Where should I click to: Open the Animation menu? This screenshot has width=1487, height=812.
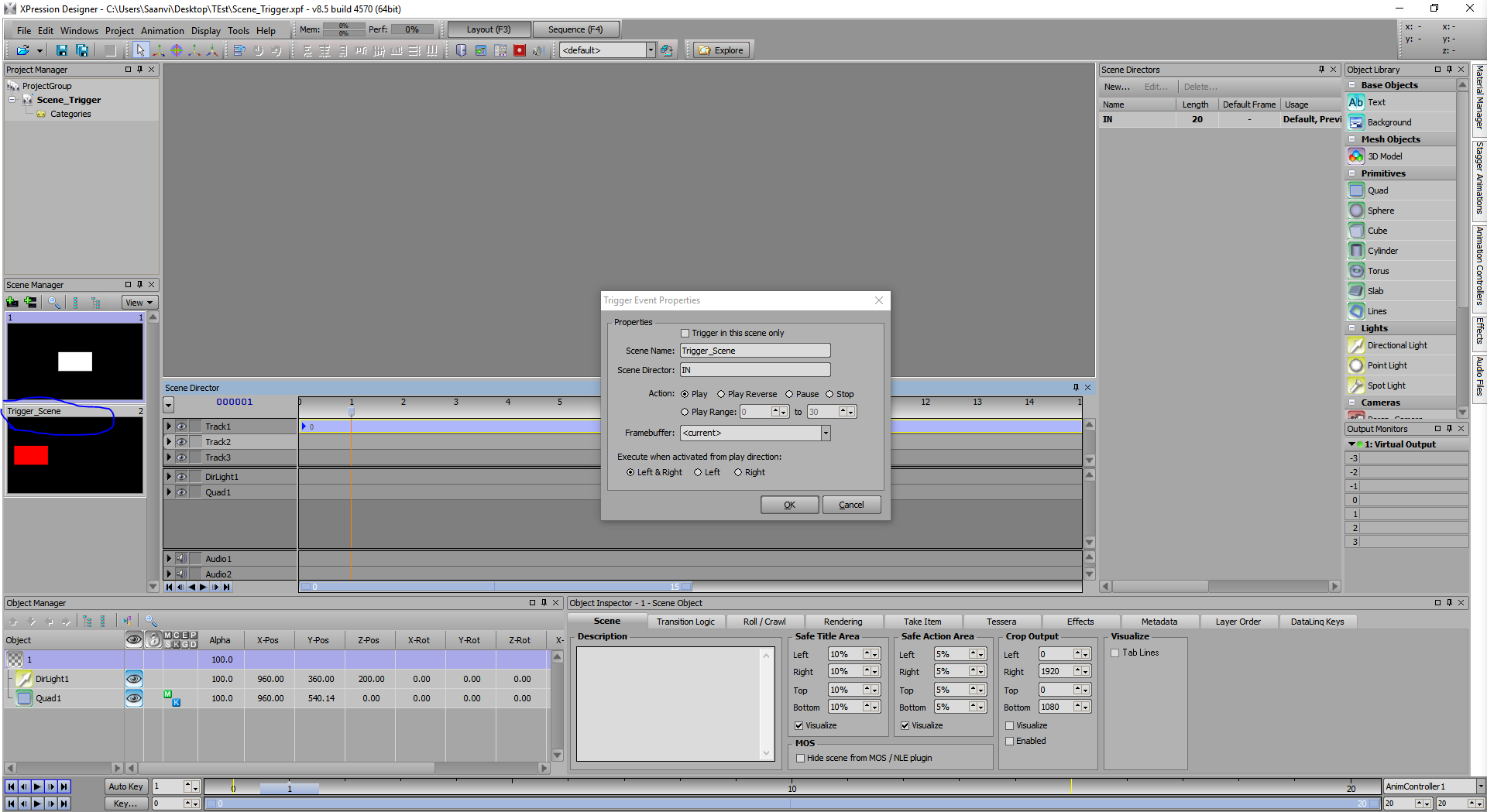(x=162, y=31)
